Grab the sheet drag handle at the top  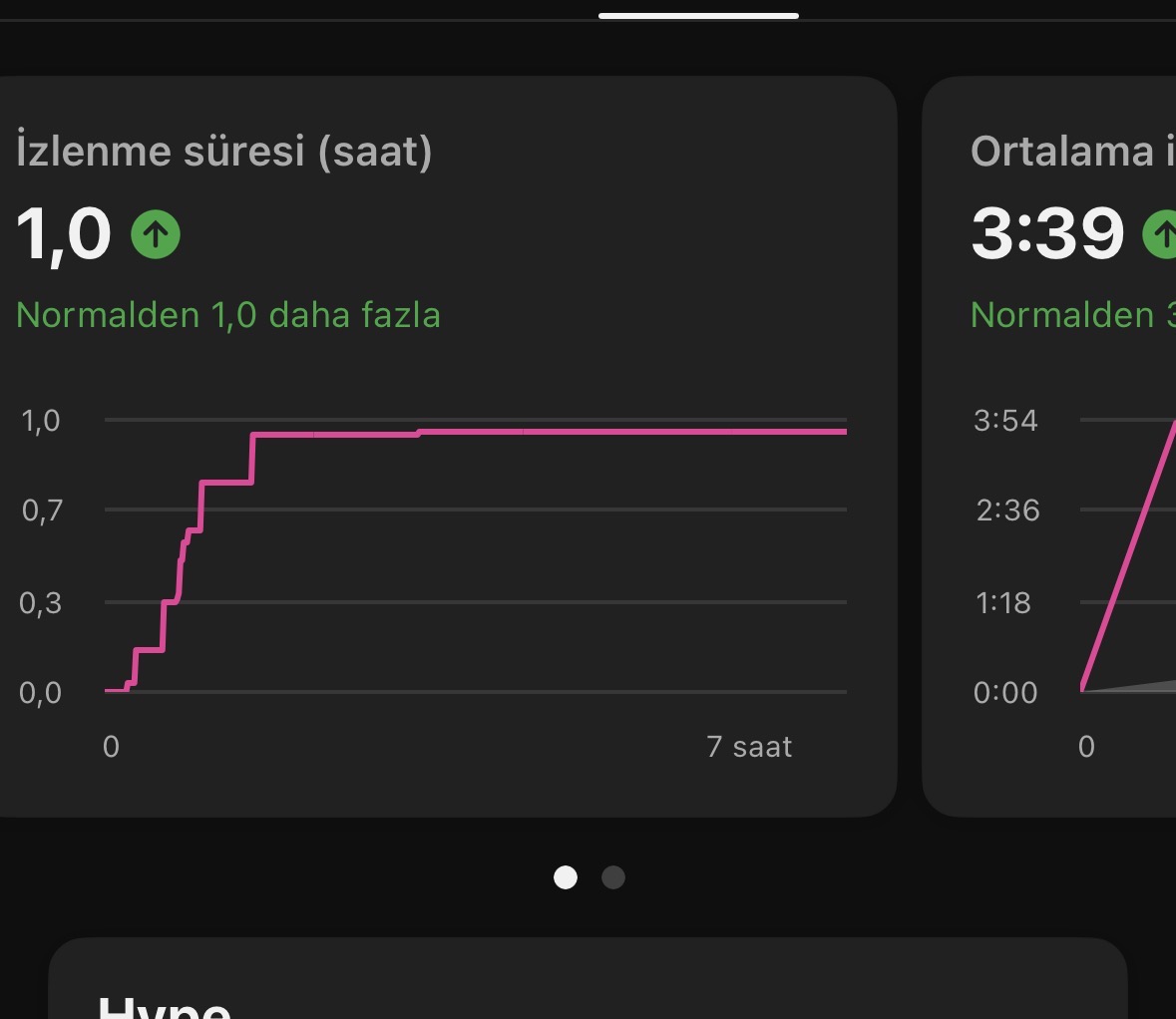coord(698,16)
